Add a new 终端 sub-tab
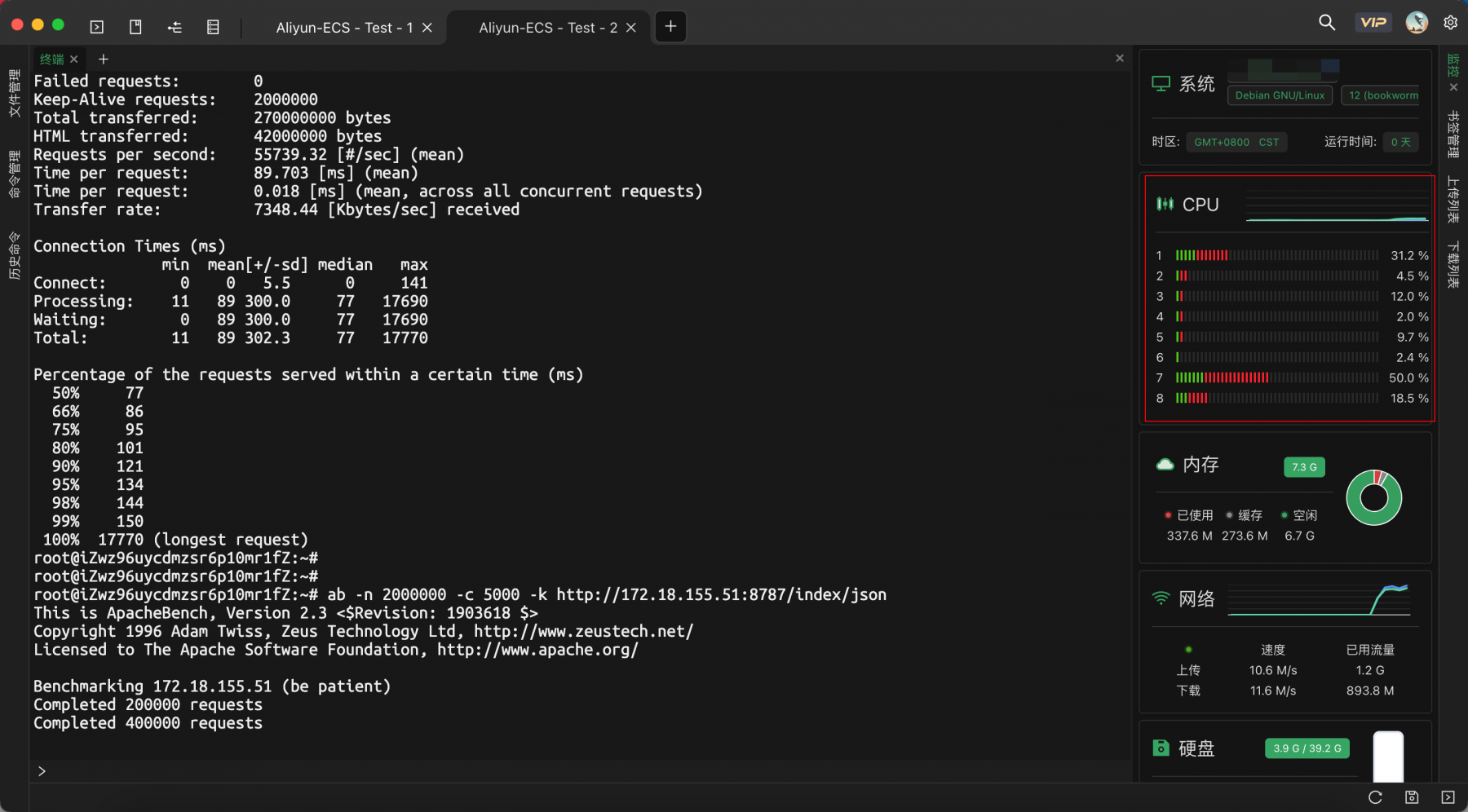This screenshot has height=812, width=1468. [x=104, y=59]
